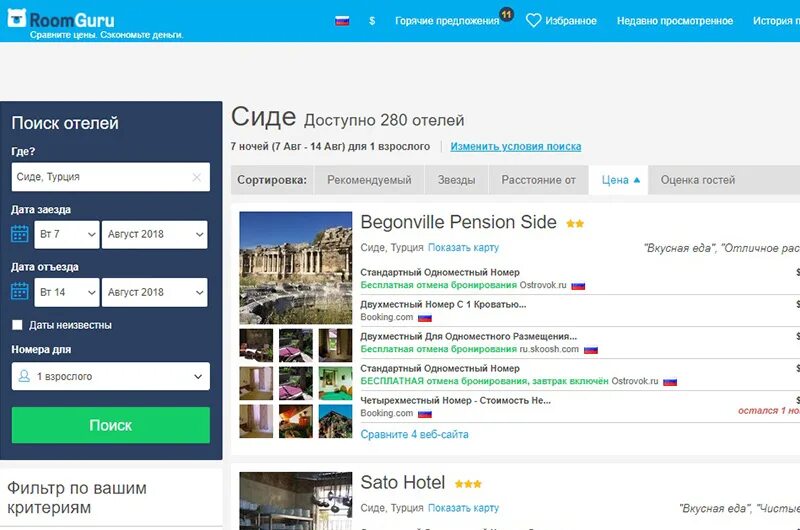Click the 11 hot deals badge
The image size is (800, 530).
[x=506, y=14]
